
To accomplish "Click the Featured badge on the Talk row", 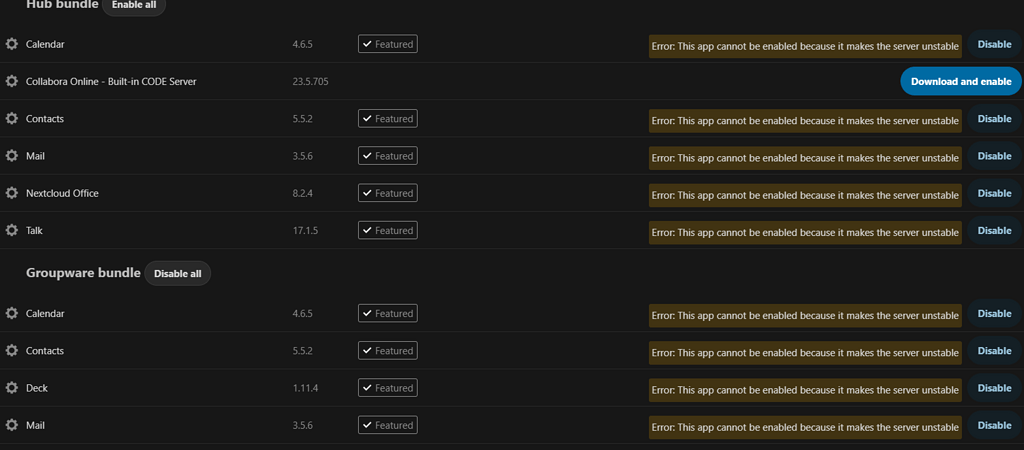I will coord(387,230).
